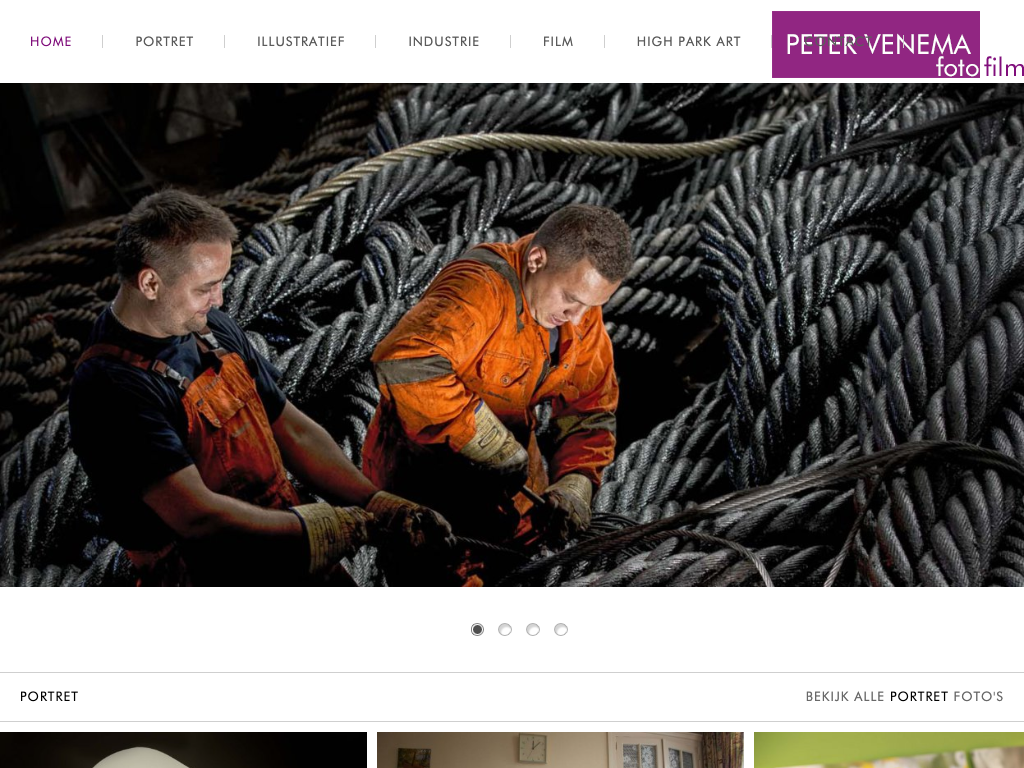Click the thick black rope coils in the slideshow
Viewport: 1024px width, 768px height.
point(849,327)
